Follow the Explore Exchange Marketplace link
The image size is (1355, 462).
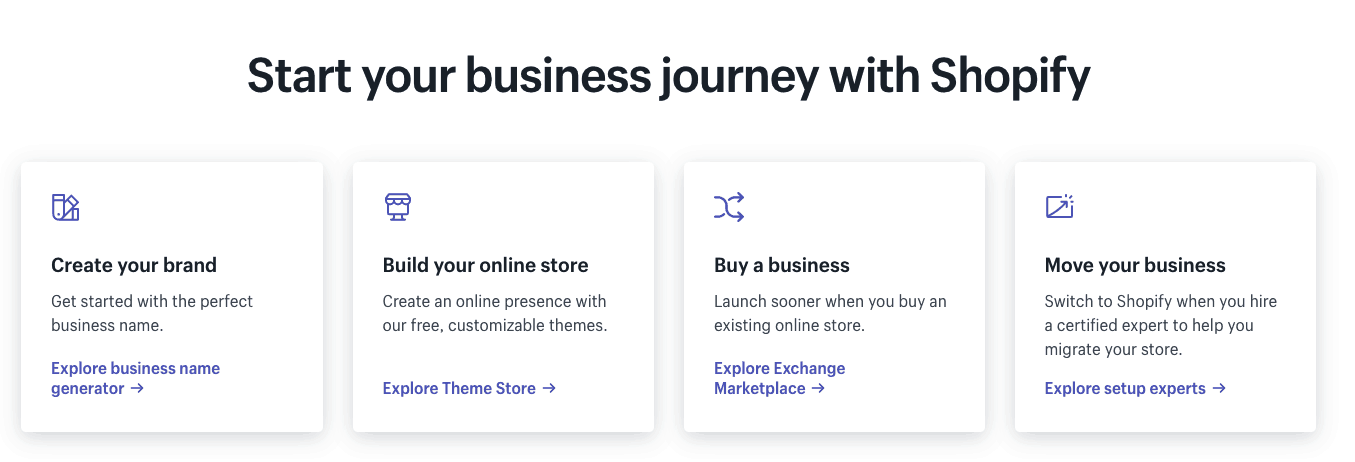coord(779,378)
